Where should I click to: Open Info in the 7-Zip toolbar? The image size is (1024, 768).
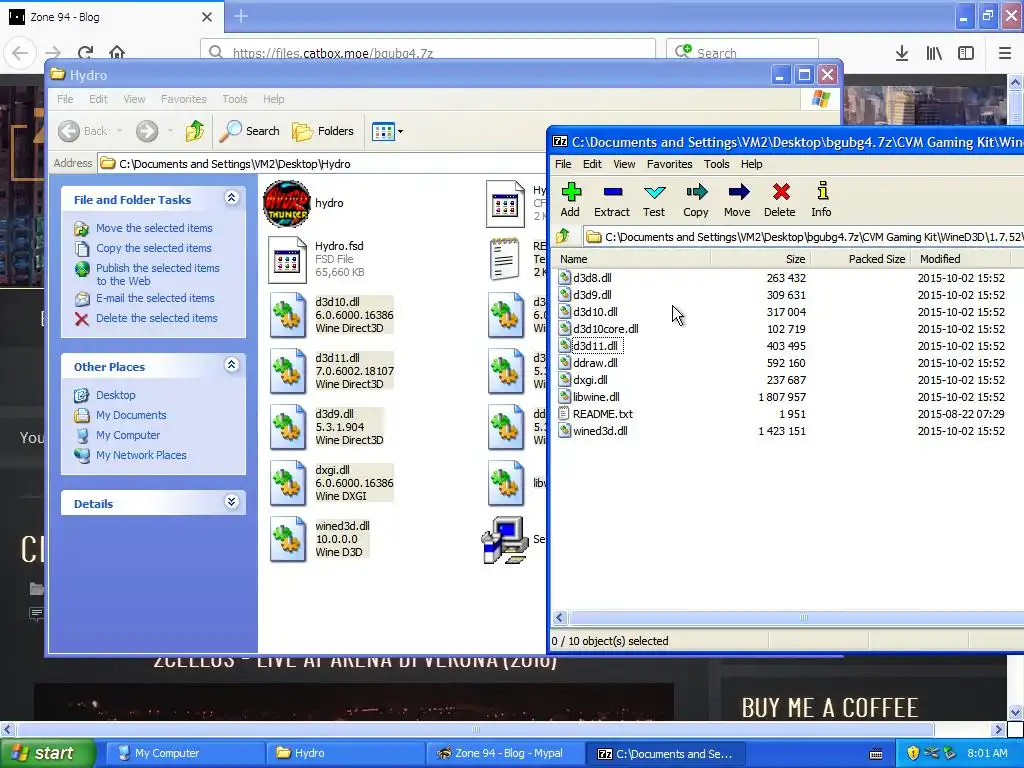click(822, 200)
